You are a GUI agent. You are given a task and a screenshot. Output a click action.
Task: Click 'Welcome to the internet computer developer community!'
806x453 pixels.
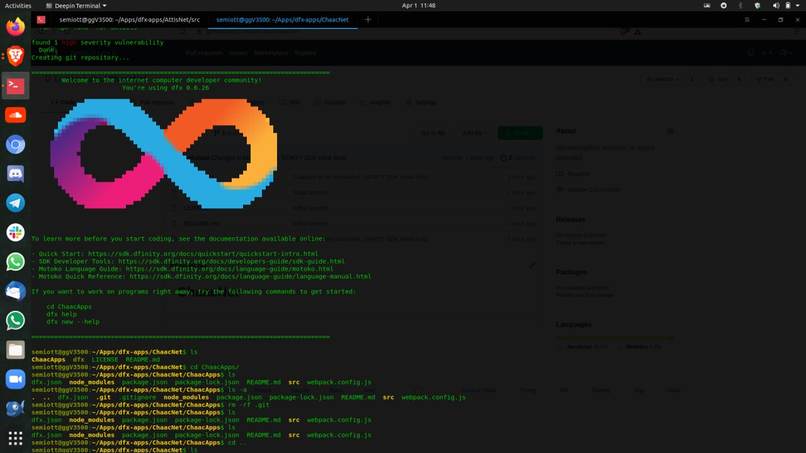(x=161, y=80)
